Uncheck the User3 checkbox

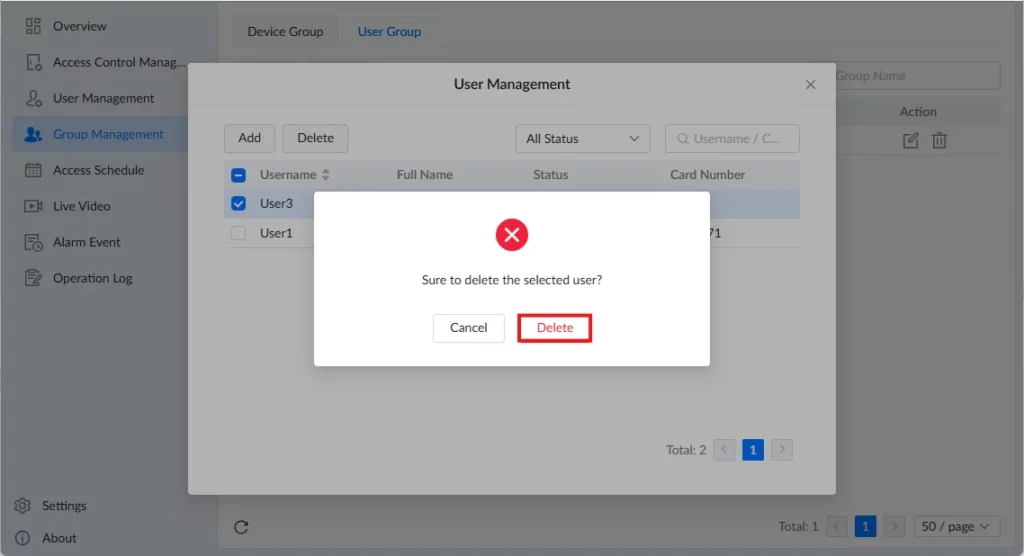pos(238,203)
